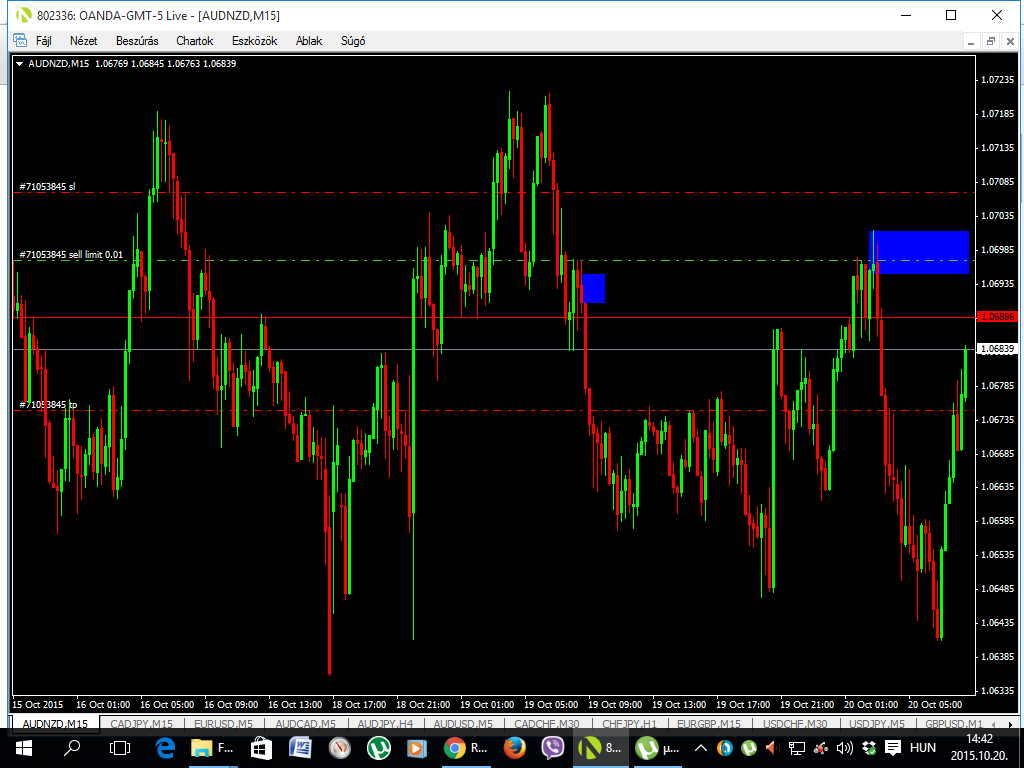Click the HUN language indicator
This screenshot has height=768, width=1024.
tap(922, 748)
